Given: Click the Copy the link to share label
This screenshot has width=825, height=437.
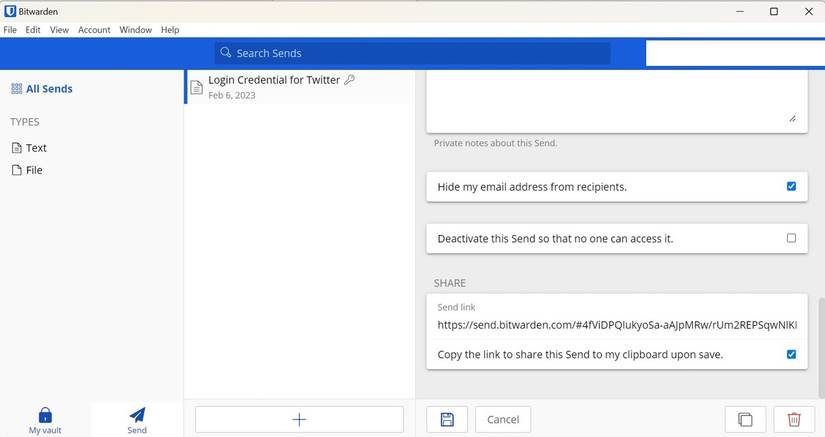Looking at the screenshot, I should pyautogui.click(x=580, y=354).
